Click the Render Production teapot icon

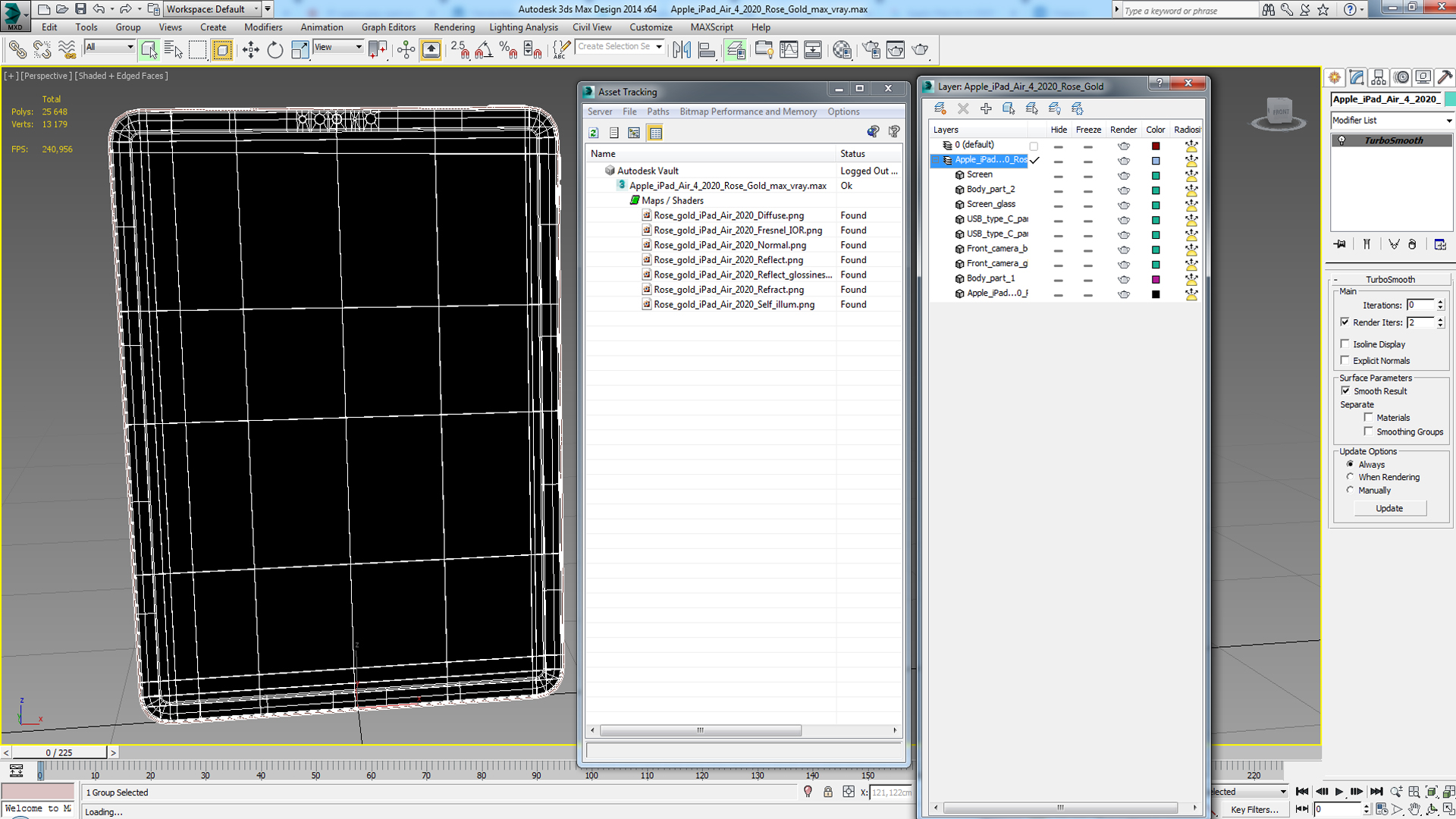[920, 50]
